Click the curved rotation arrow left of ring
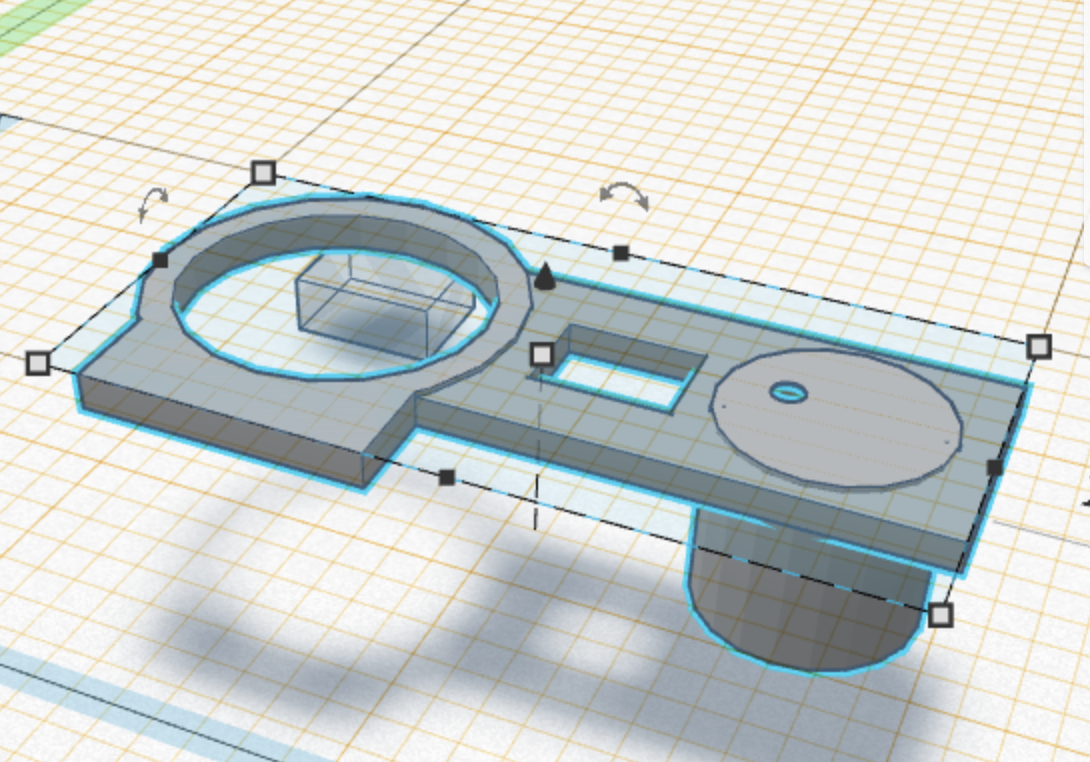Viewport: 1090px width, 762px height. click(152, 203)
